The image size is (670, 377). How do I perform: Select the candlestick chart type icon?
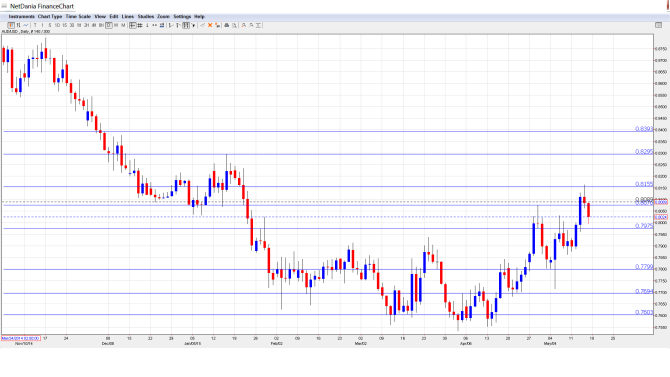[x=11, y=26]
